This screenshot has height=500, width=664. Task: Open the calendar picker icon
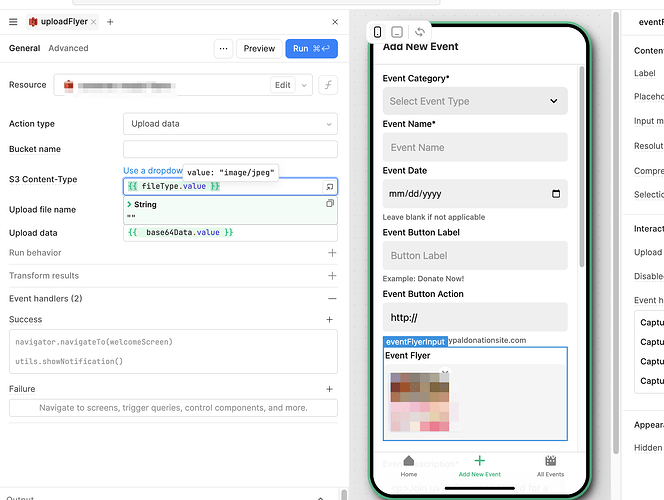(x=556, y=193)
